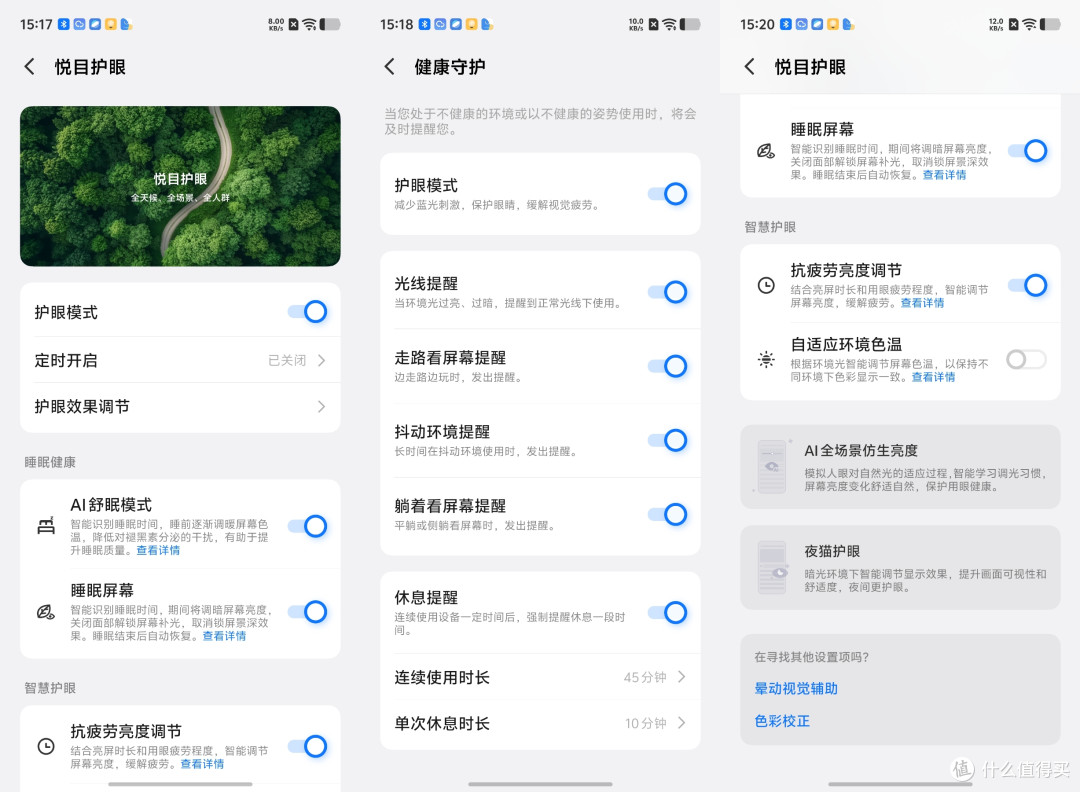
Task: Toggle 抗疲劳亮度调节 switch on the 15:20 screen
Action: coord(1028,285)
